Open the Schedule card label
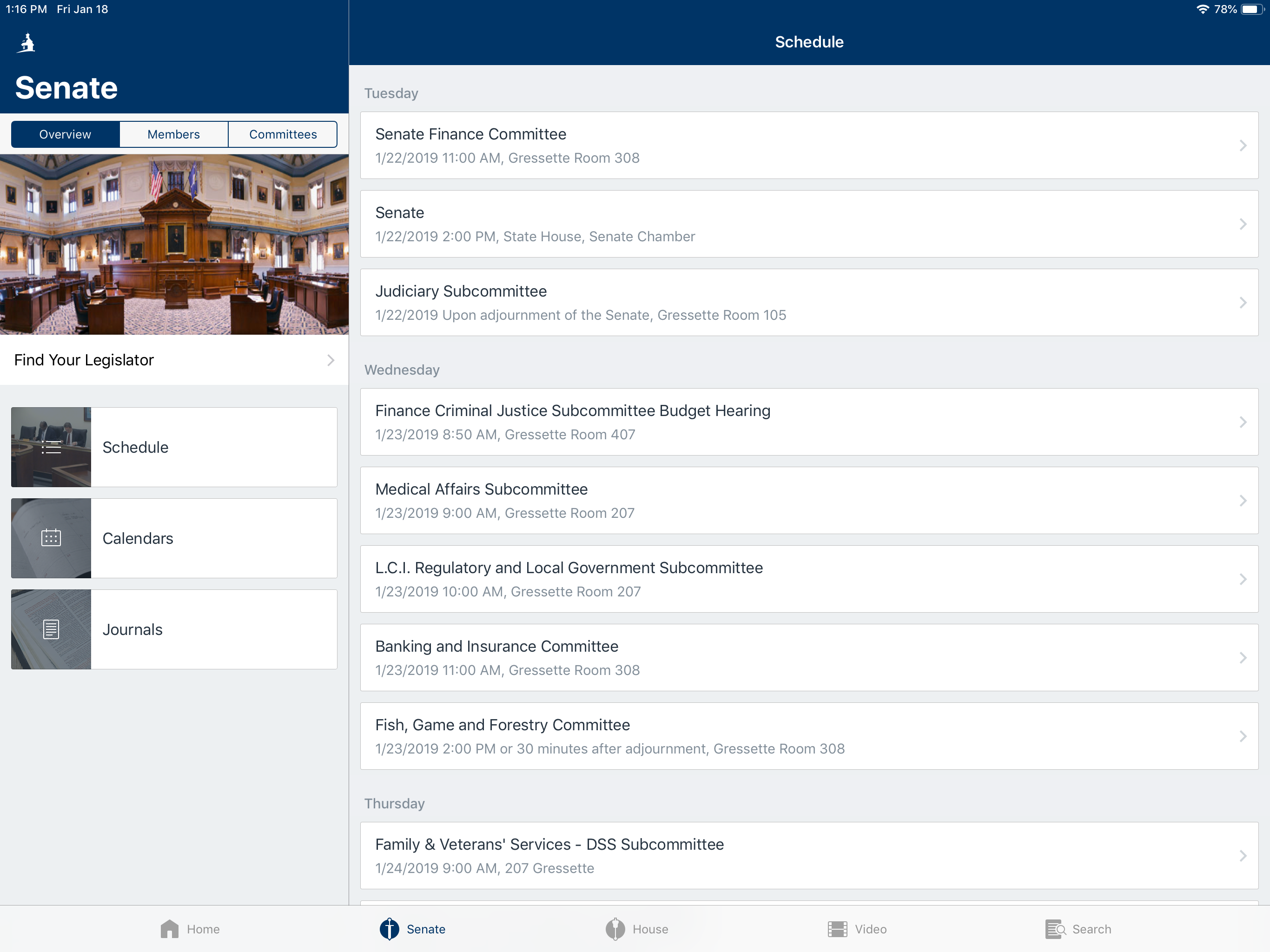 tap(135, 447)
